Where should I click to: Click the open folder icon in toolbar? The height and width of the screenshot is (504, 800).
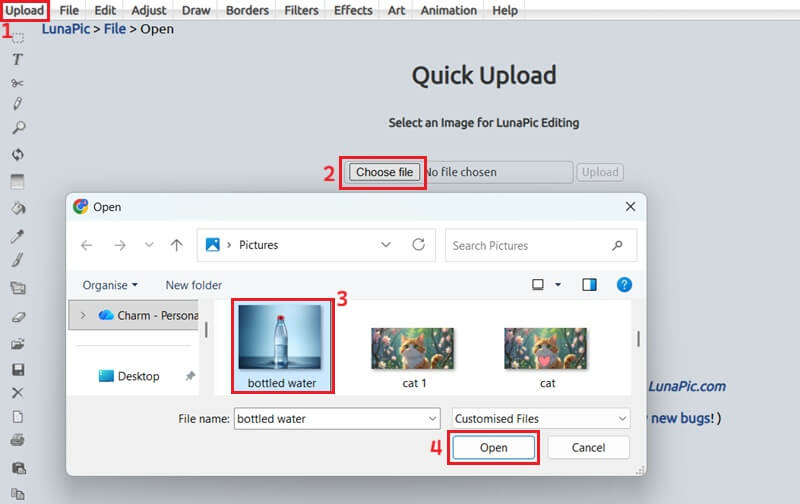[18, 344]
